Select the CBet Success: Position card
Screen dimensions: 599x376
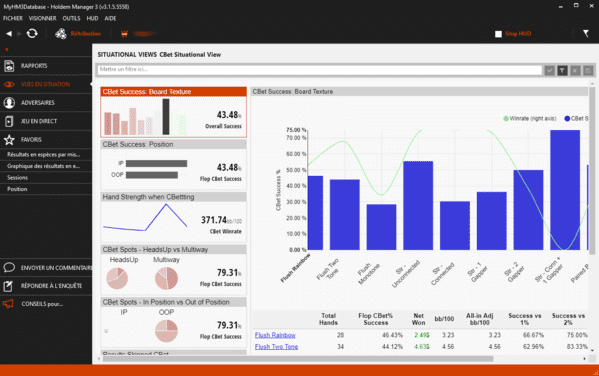(173, 165)
